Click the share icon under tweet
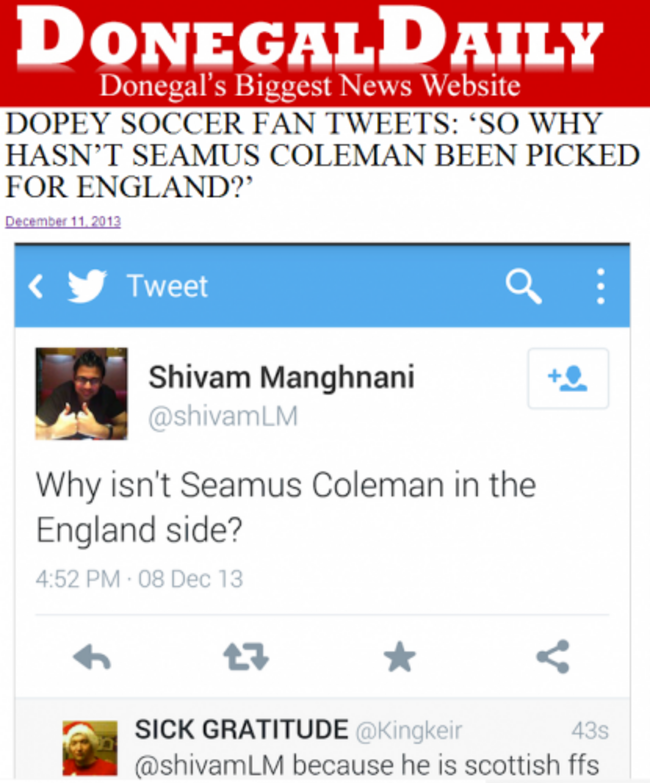Image resolution: width=650 pixels, height=783 pixels. tap(553, 657)
